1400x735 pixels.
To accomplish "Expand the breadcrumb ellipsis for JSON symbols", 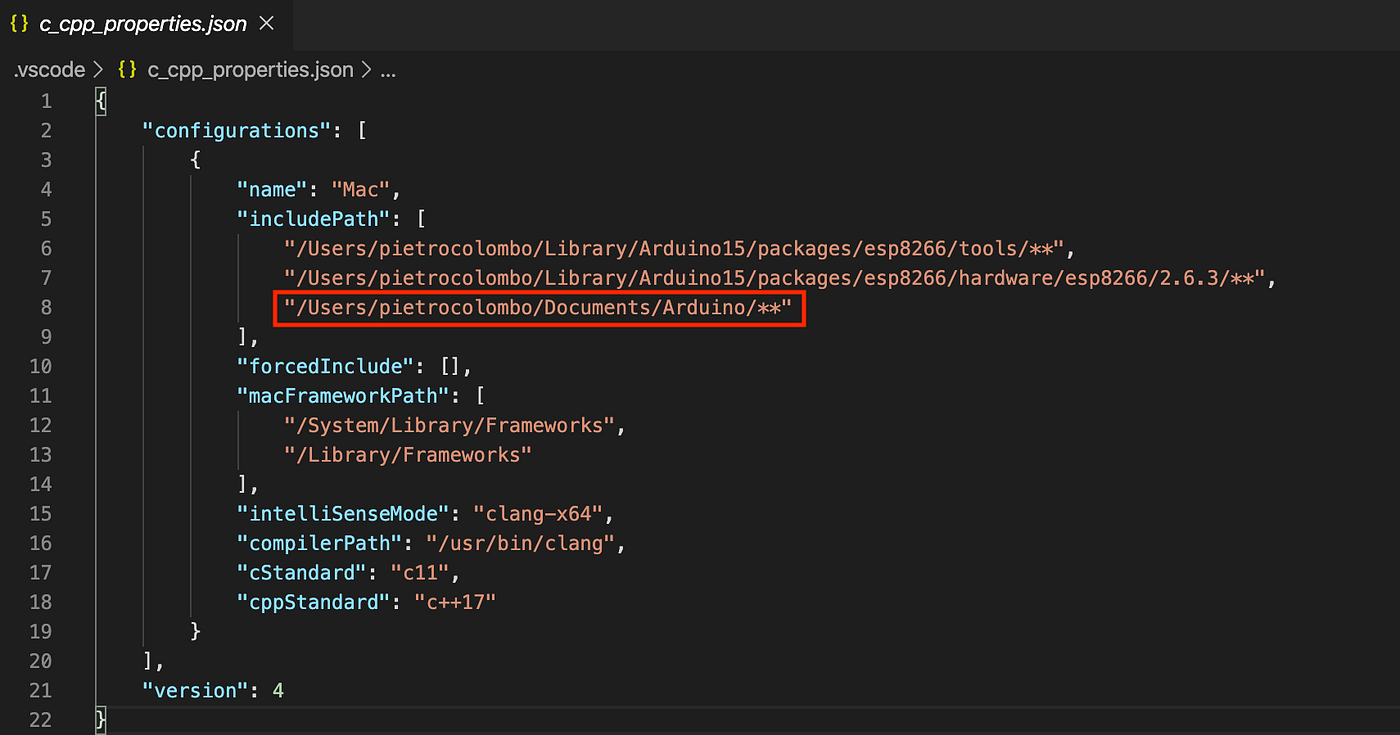I will (x=386, y=69).
